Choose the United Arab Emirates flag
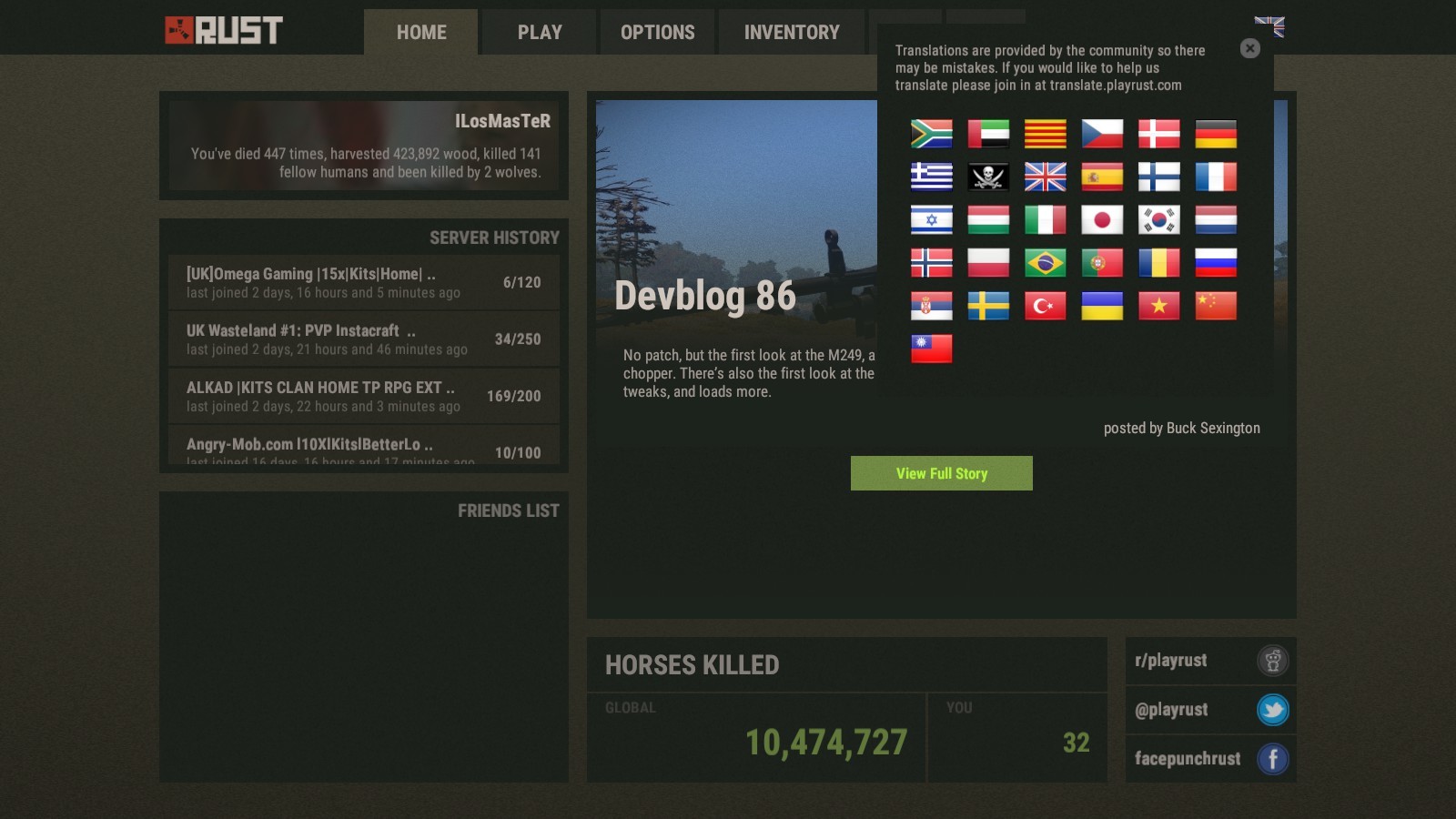Viewport: 1456px width, 819px height. point(988,134)
